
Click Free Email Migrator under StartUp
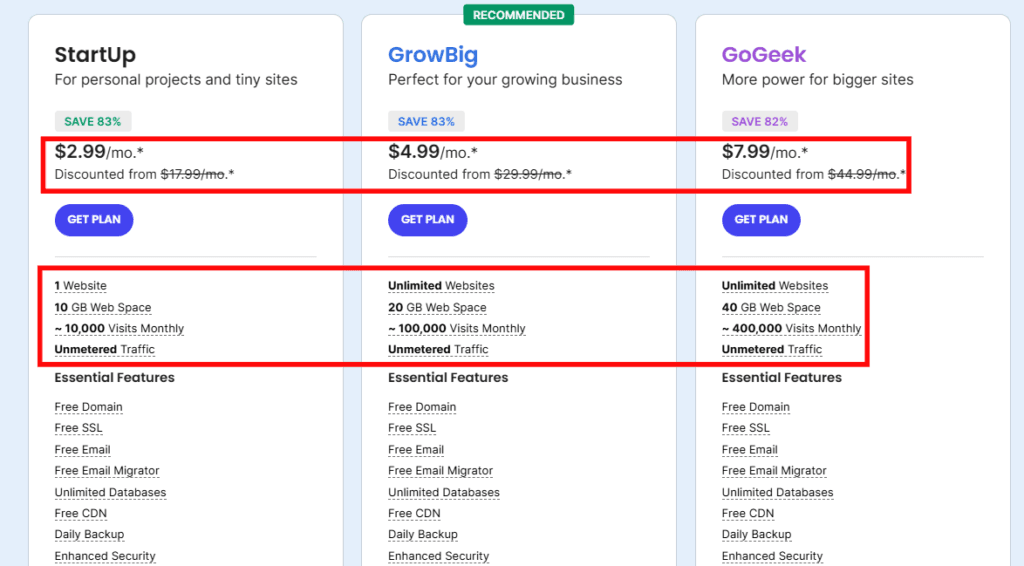(107, 471)
